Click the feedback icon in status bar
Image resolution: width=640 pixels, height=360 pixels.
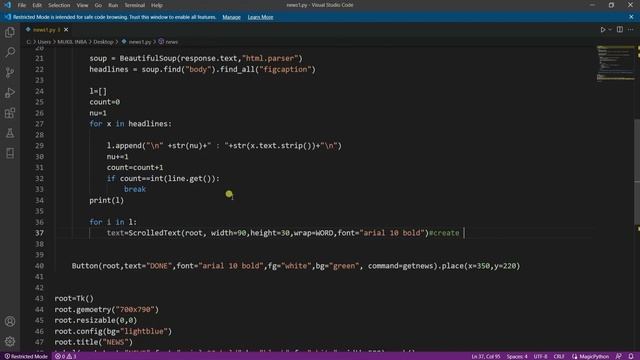(x=619, y=356)
